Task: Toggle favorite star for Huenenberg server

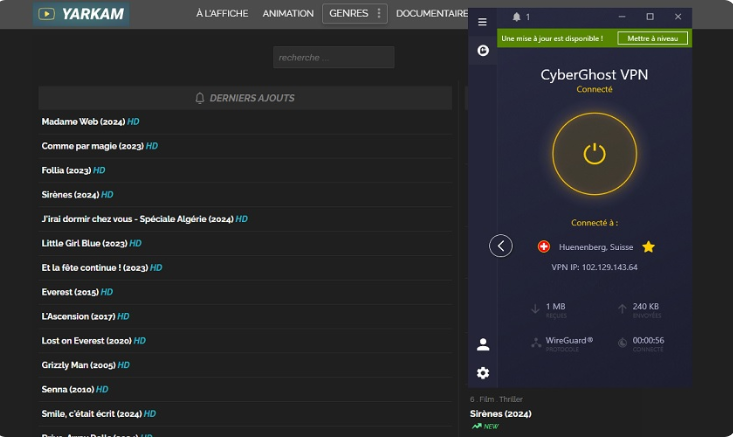Action: (648, 246)
